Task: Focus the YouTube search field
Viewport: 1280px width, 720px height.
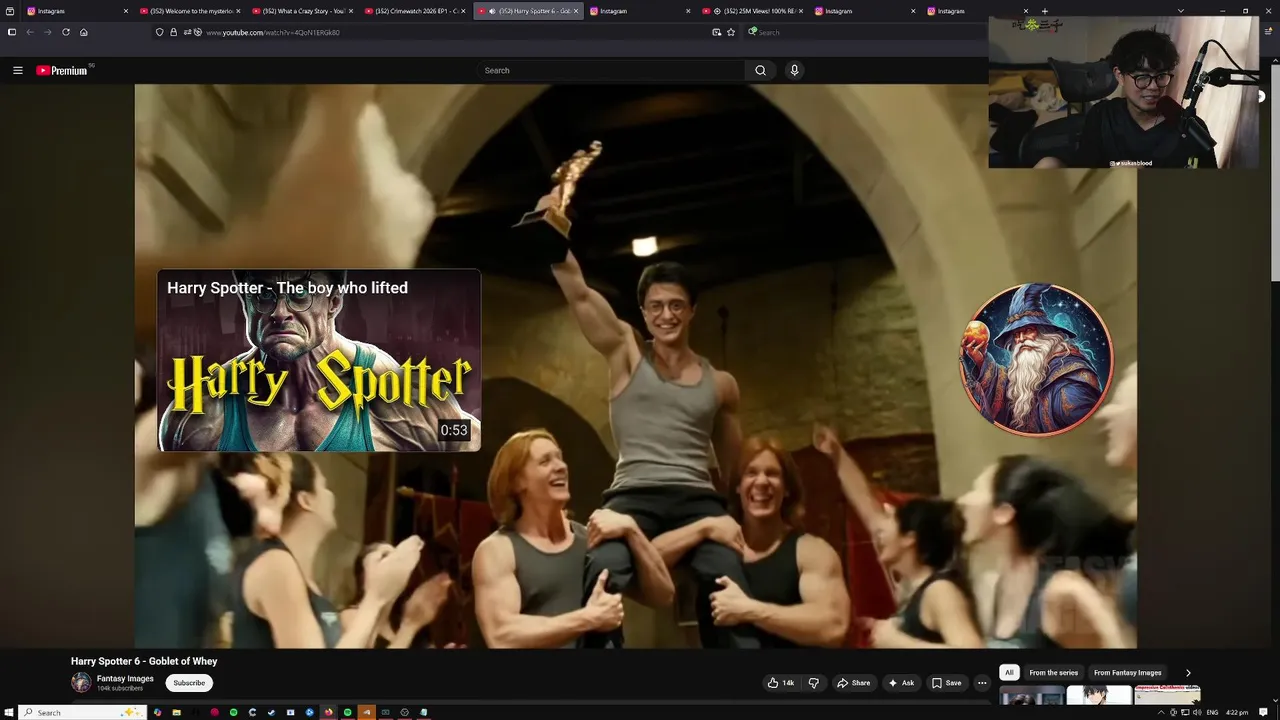Action: (x=611, y=70)
